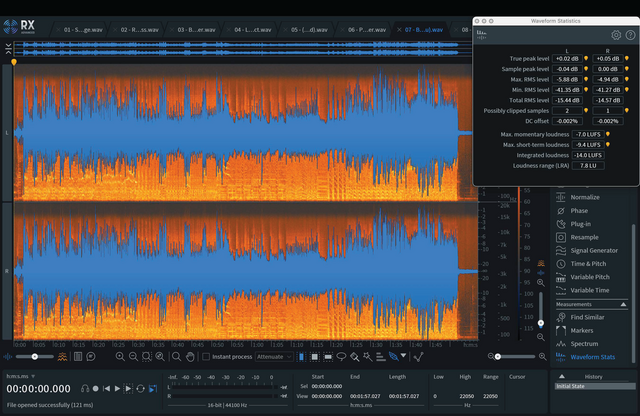
Task: Close the 07 - B...u).wav tab
Action: point(399,30)
